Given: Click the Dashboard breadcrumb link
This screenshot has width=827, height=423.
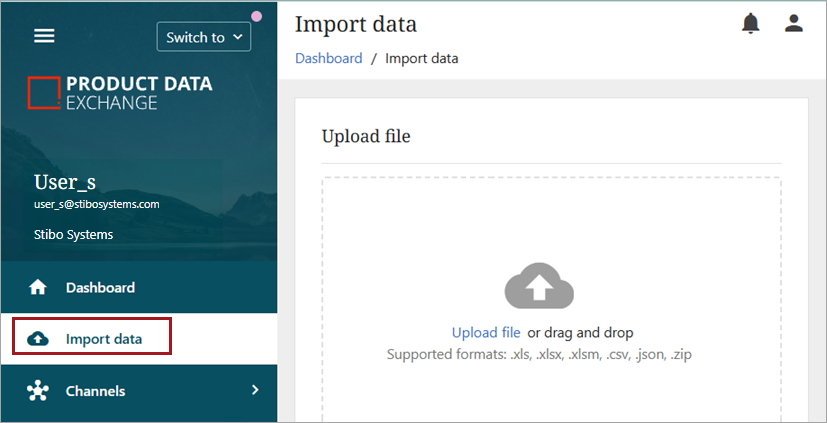Looking at the screenshot, I should pyautogui.click(x=328, y=58).
